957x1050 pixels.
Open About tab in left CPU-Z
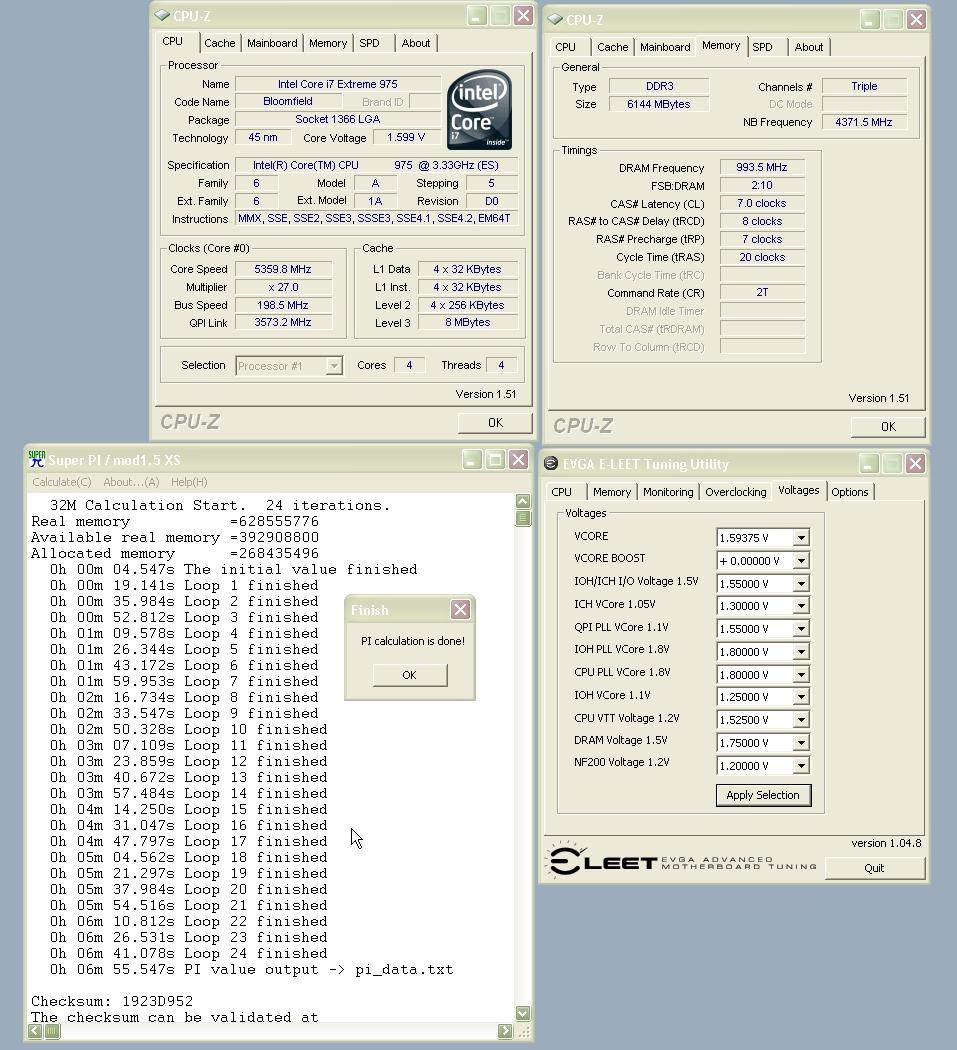click(x=416, y=43)
